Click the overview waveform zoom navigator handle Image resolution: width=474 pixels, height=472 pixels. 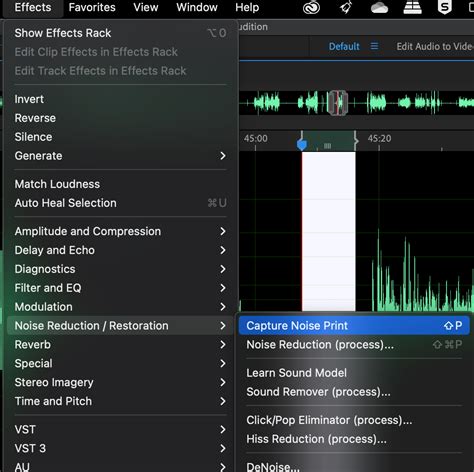click(337, 103)
